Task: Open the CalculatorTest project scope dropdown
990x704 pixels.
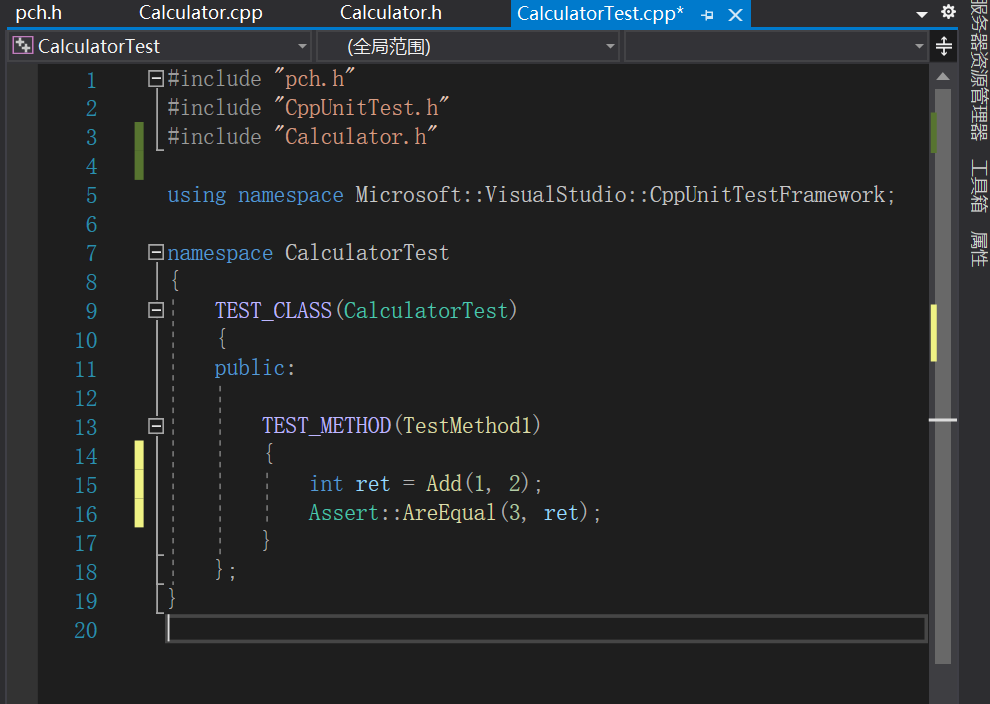Action: pos(160,46)
